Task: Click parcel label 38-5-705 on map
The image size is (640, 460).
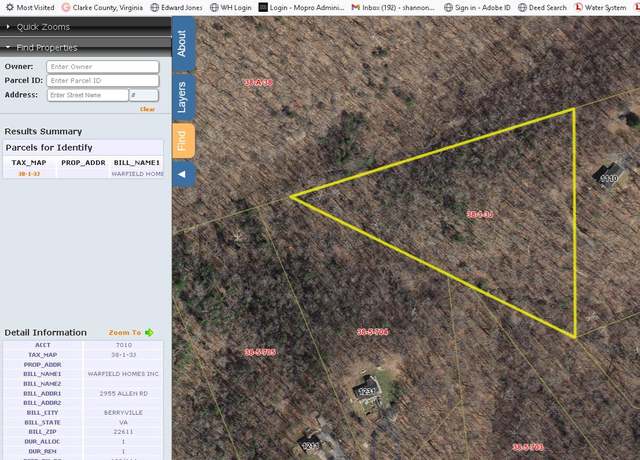Action: click(260, 352)
